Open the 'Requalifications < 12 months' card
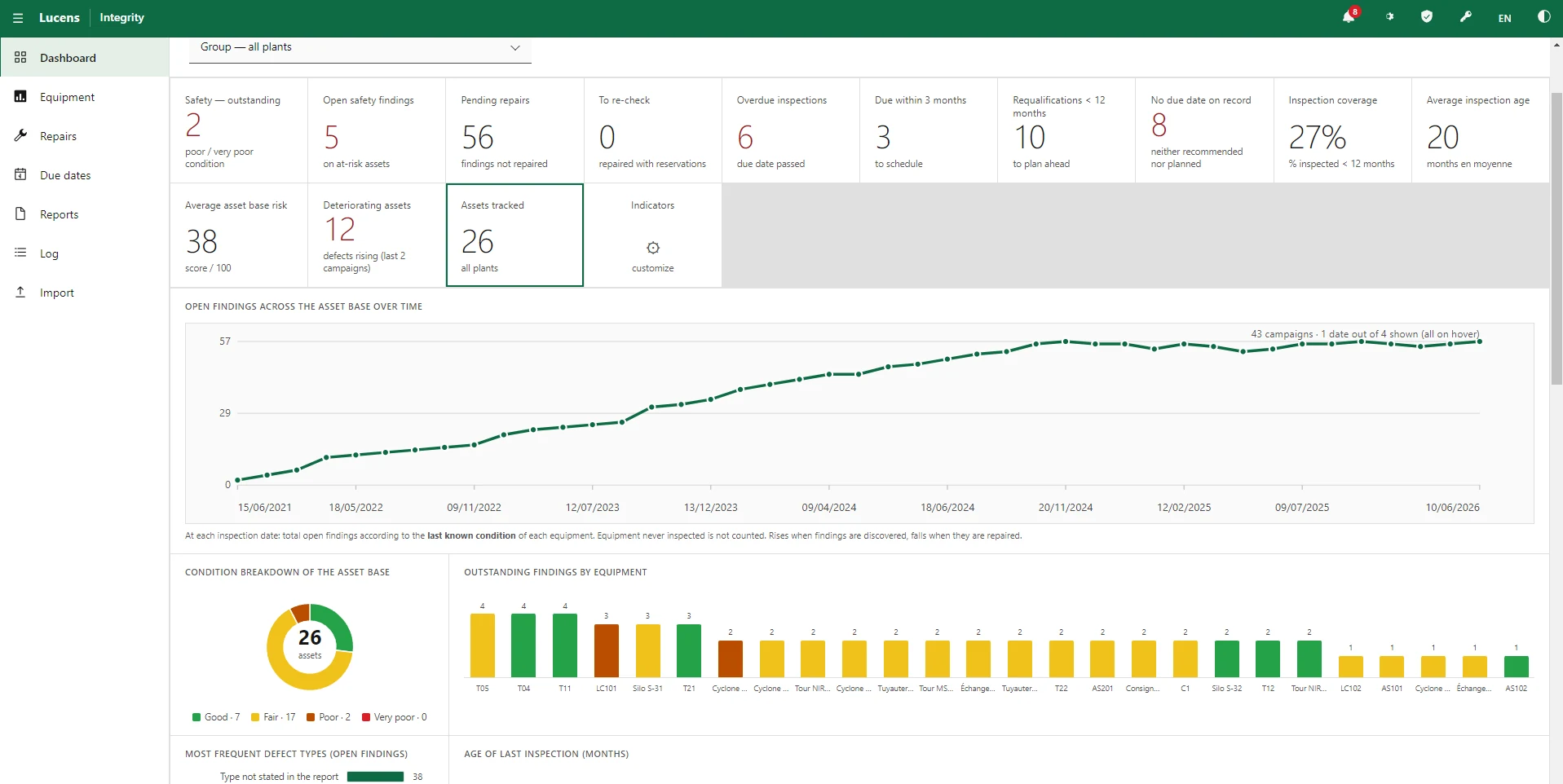 tap(1066, 130)
